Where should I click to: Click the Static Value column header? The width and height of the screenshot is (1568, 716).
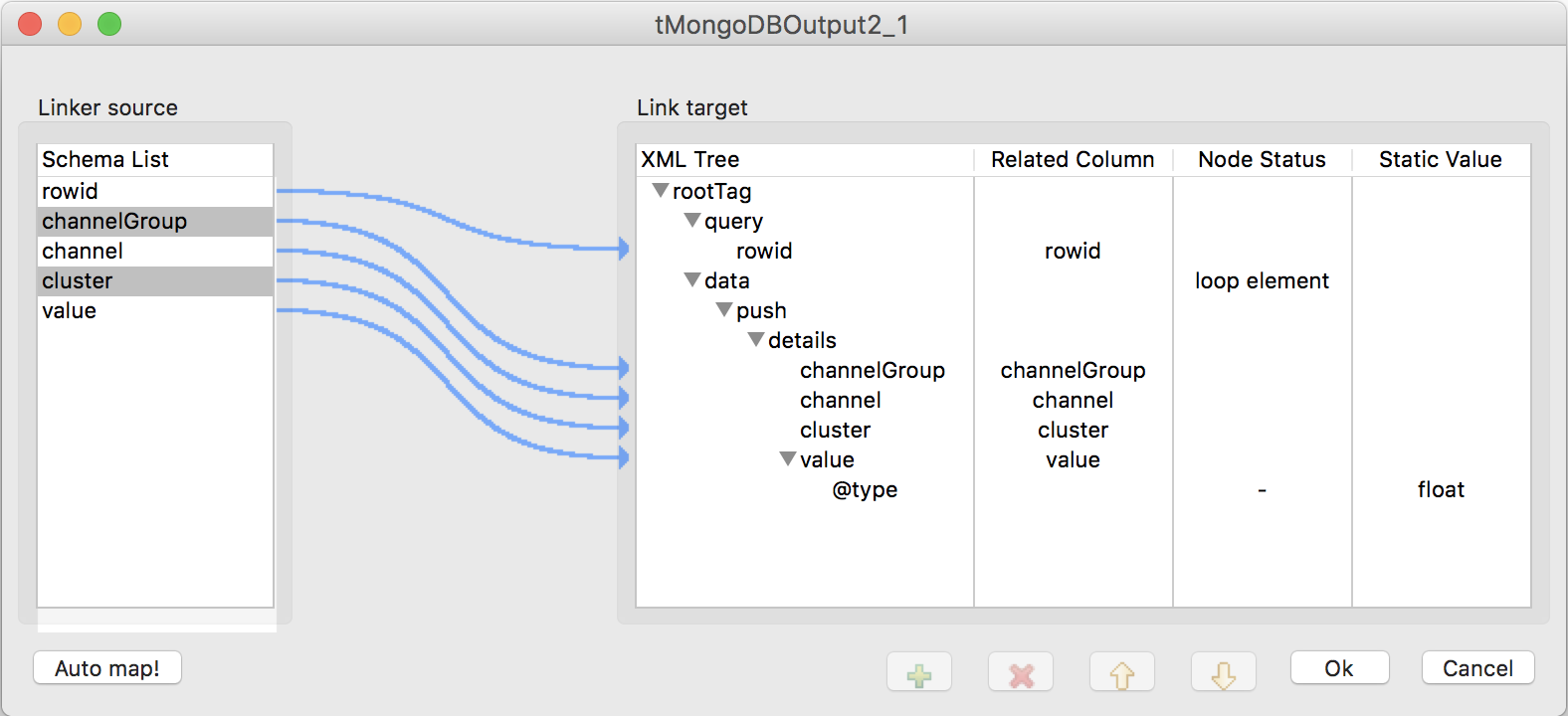tap(1441, 159)
